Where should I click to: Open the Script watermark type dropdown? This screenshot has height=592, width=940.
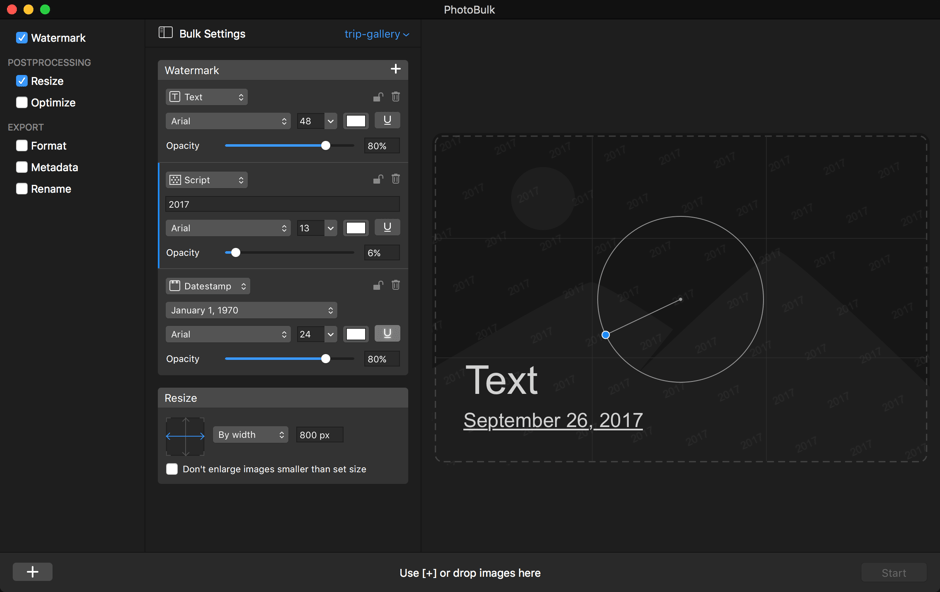[206, 180]
